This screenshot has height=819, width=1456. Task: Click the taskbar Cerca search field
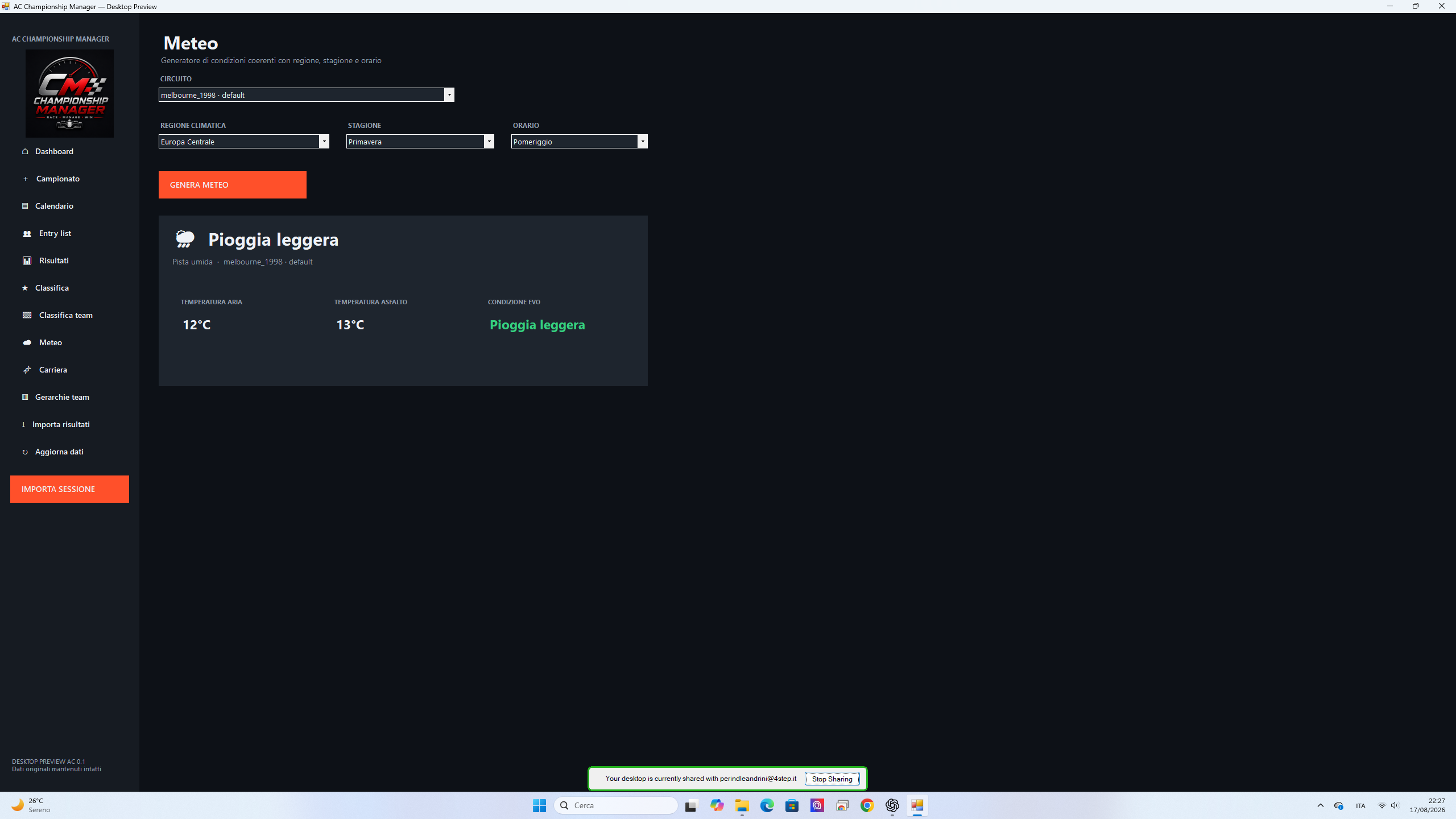click(616, 805)
